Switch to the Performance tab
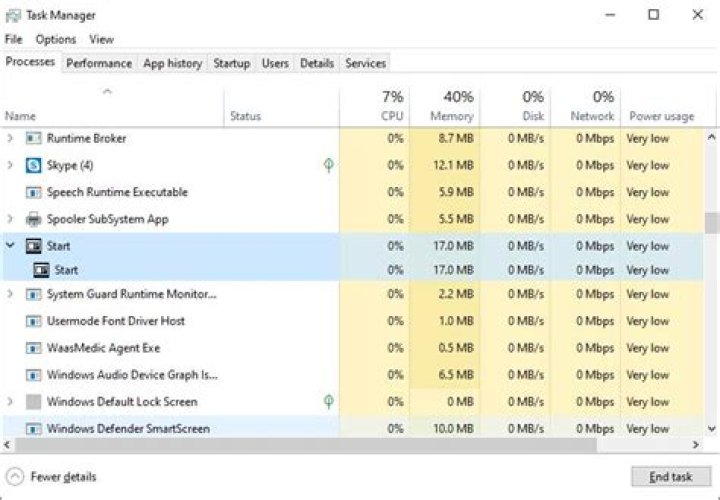This screenshot has height=500, width=720. pyautogui.click(x=99, y=63)
